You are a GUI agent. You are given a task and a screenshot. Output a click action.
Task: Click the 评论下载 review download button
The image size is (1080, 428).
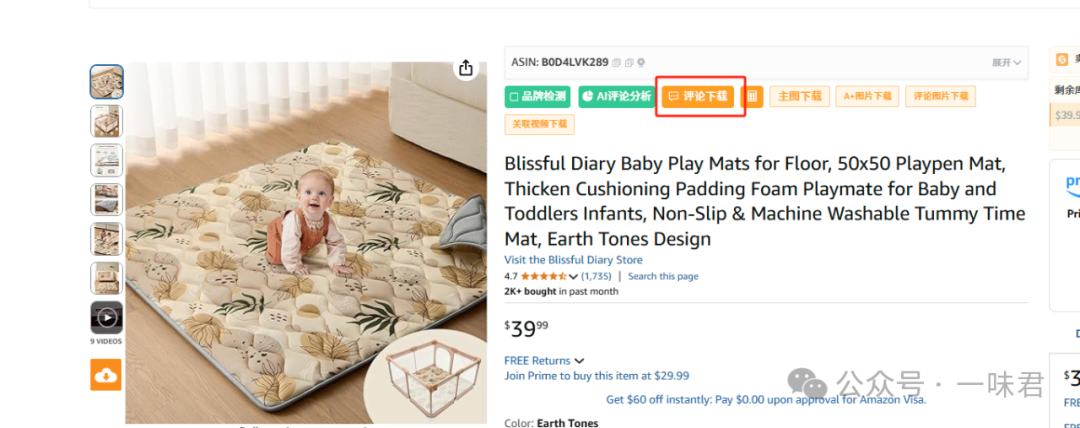click(x=698, y=96)
